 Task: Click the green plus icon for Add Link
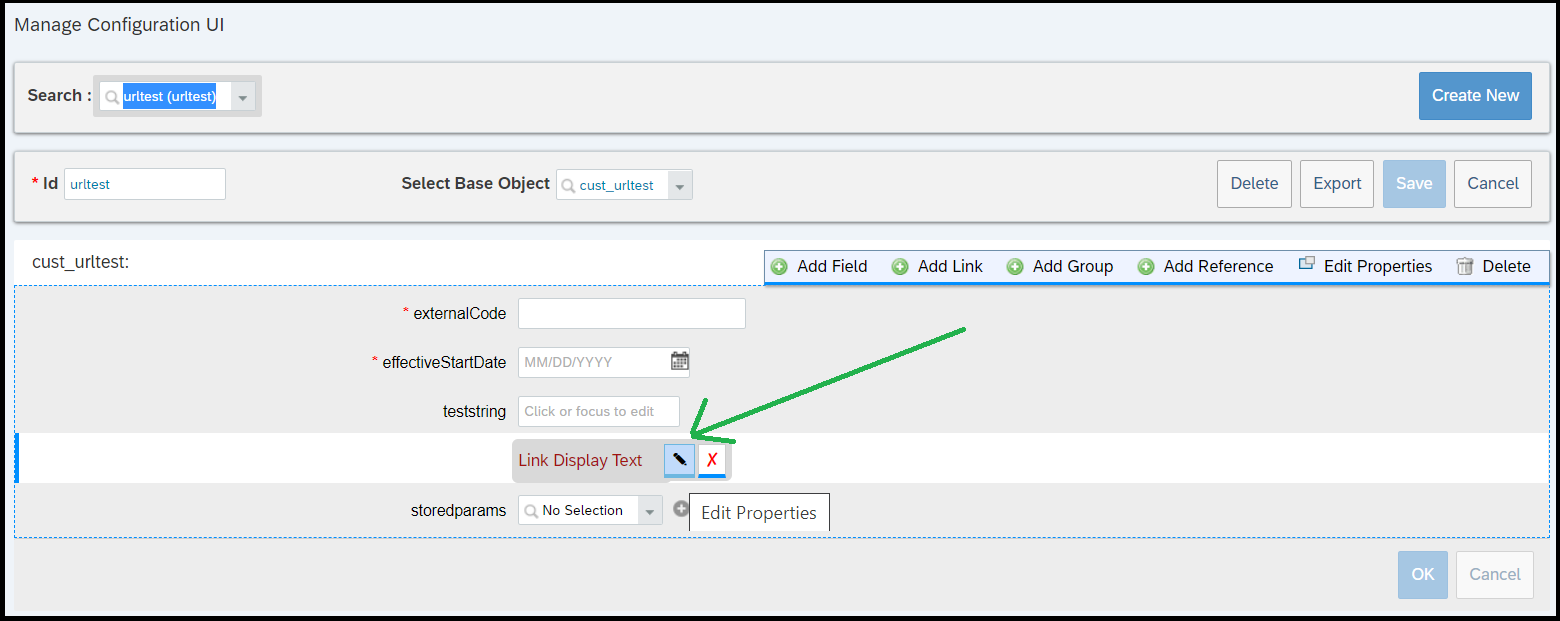[900, 267]
